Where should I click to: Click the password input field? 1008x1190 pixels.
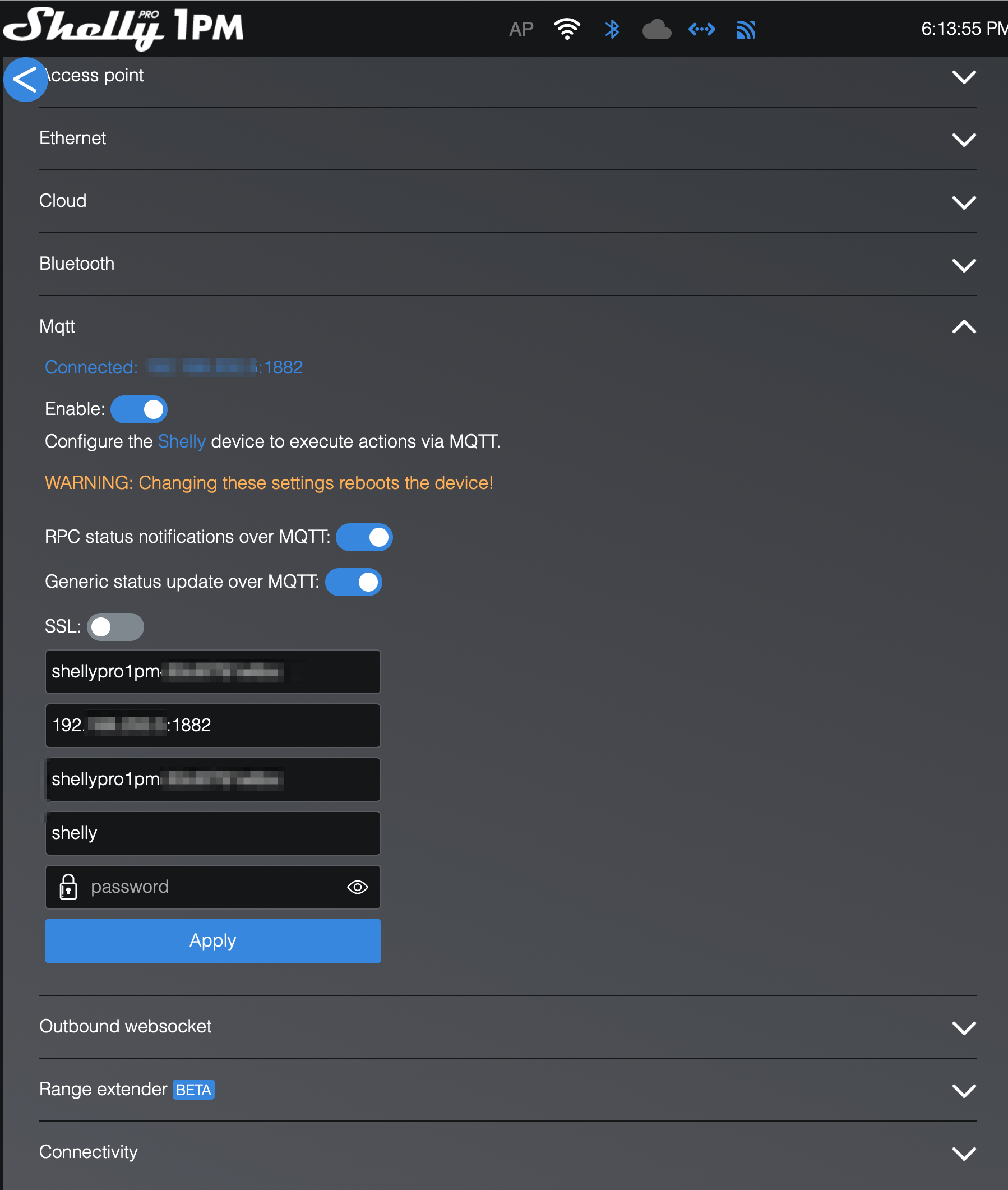pos(212,887)
